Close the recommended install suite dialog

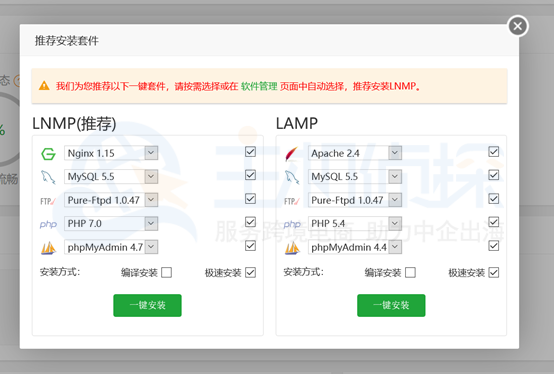point(518,26)
